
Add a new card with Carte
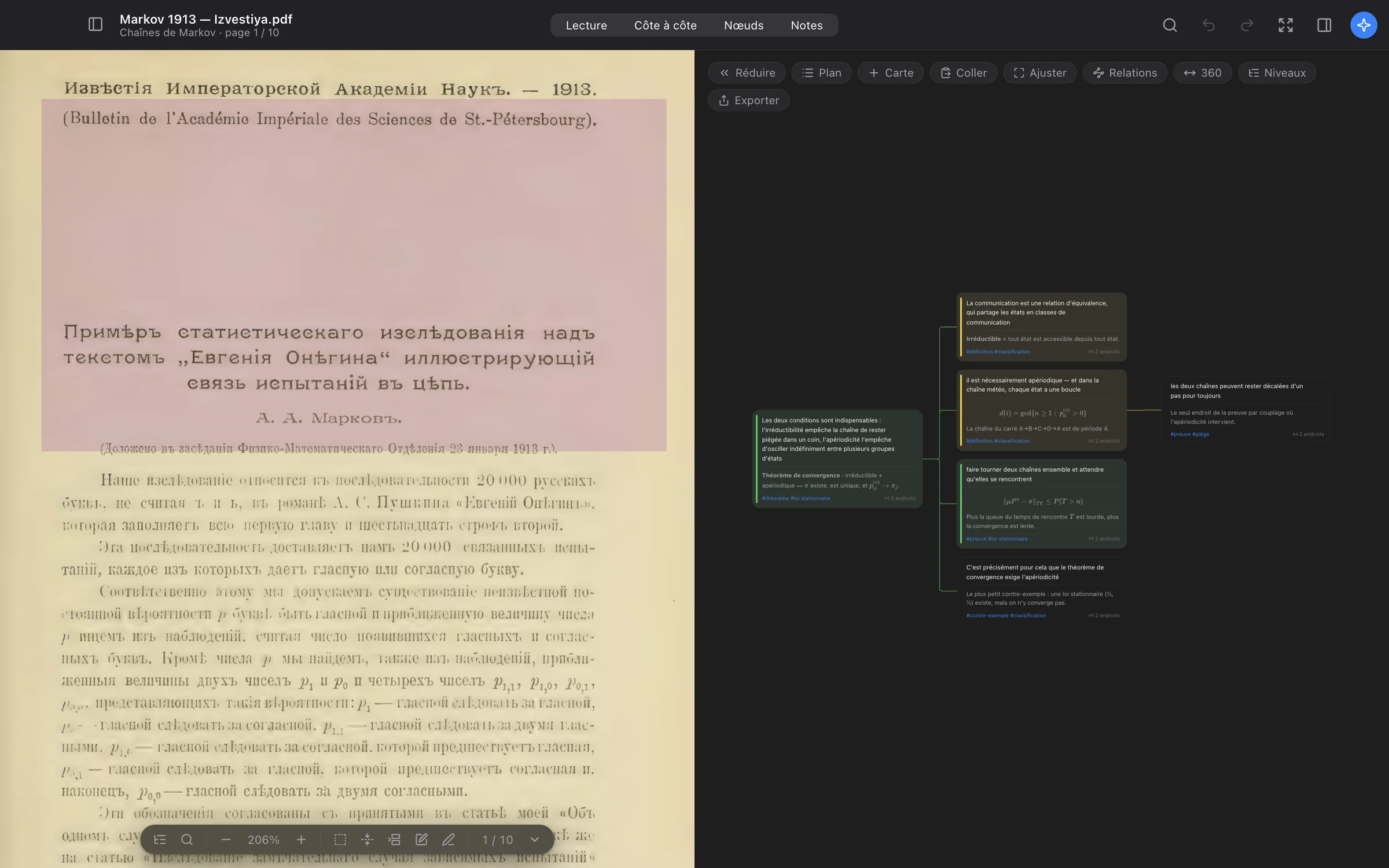click(x=891, y=73)
